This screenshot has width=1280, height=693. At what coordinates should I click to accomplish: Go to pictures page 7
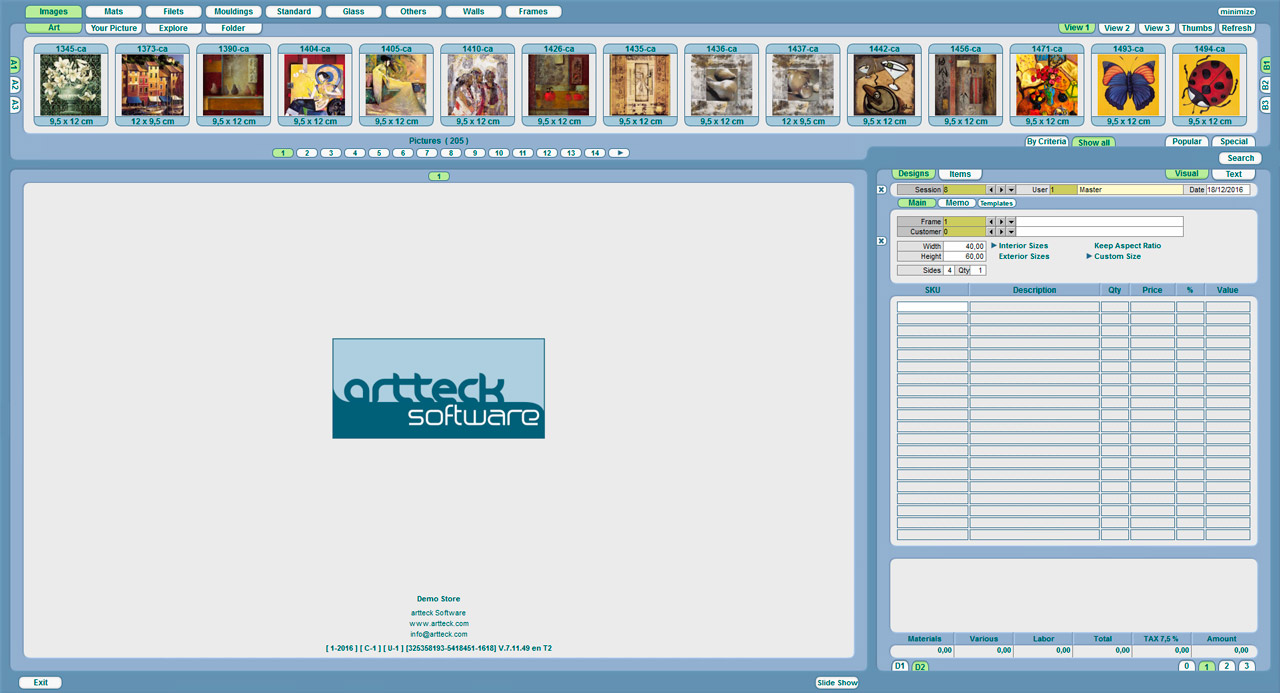pyautogui.click(x=427, y=153)
